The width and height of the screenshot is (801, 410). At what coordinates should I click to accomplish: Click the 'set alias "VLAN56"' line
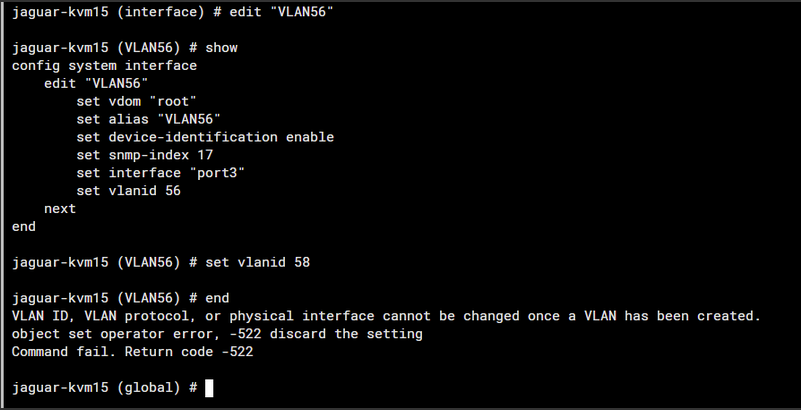(148, 119)
